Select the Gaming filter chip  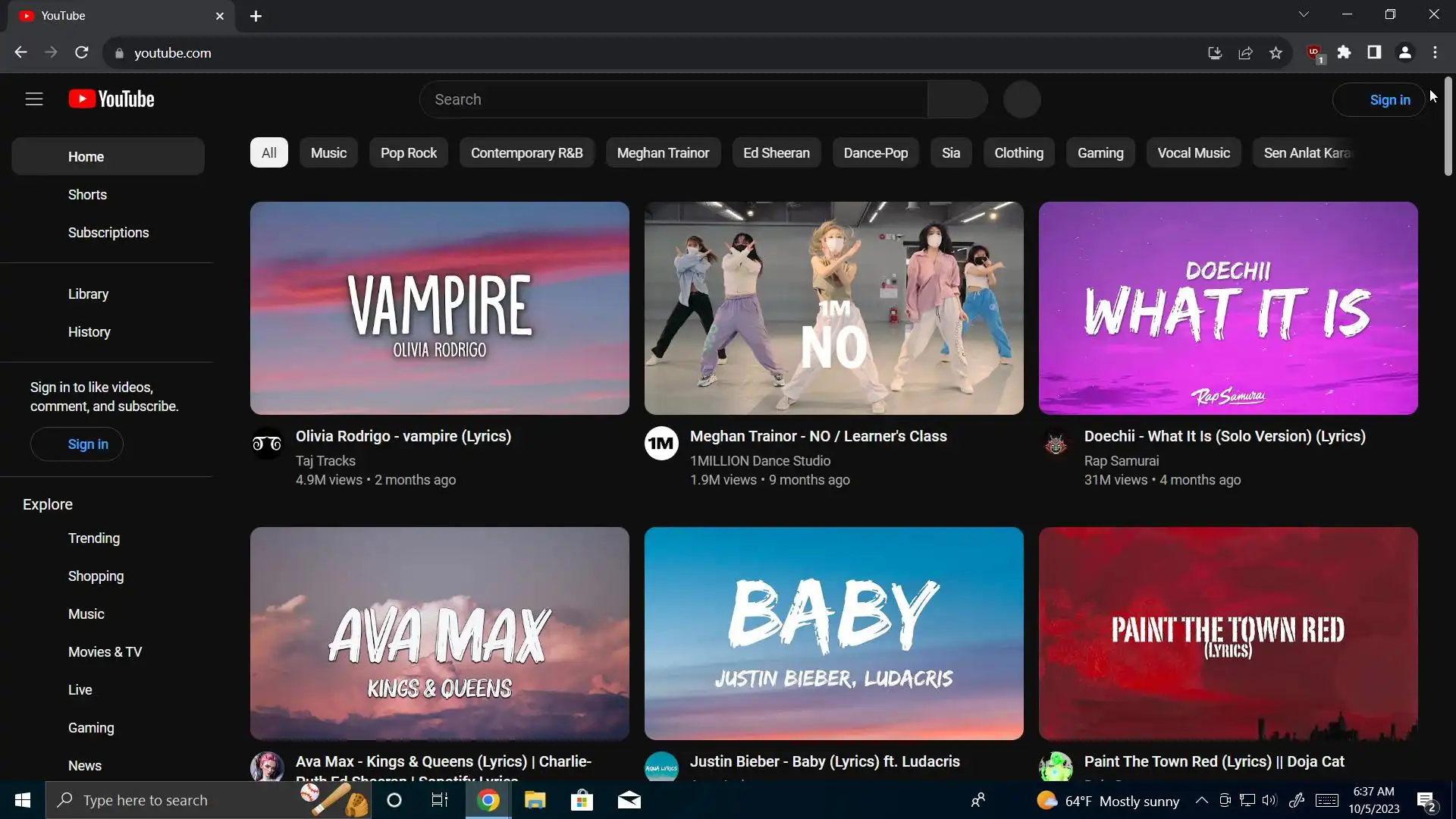pos(1100,153)
